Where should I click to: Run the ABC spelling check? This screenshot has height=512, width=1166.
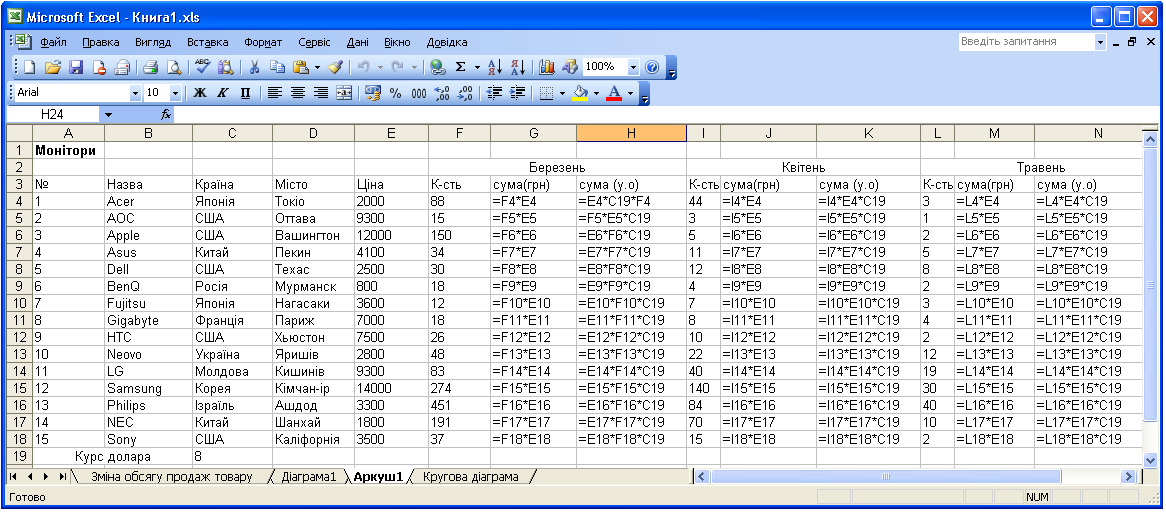(x=202, y=68)
